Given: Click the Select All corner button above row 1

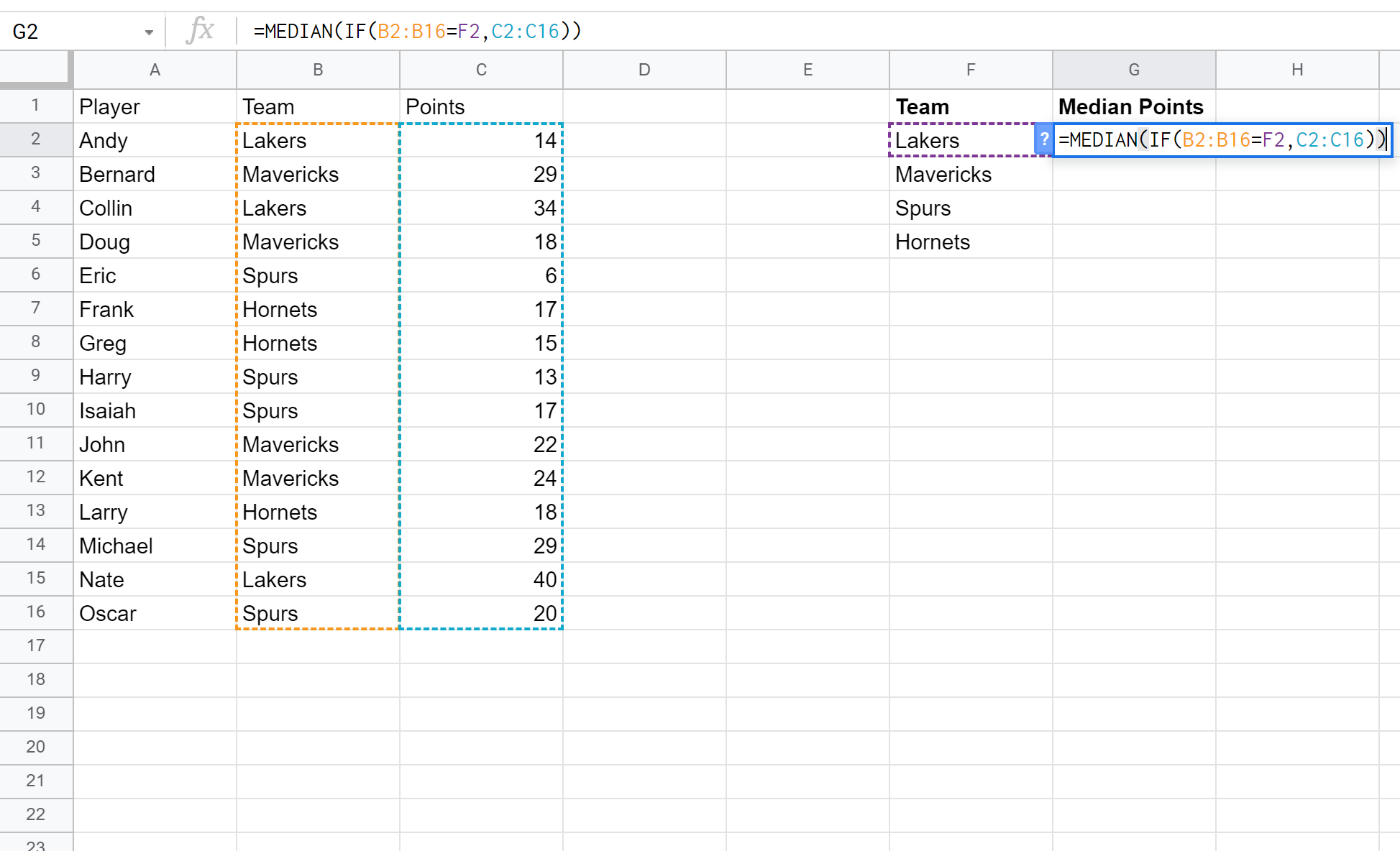Looking at the screenshot, I should point(36,70).
